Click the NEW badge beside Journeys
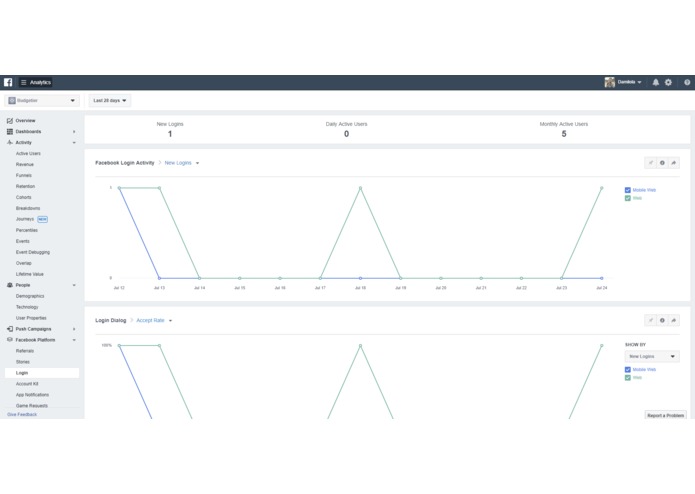695x494 pixels. (x=43, y=219)
